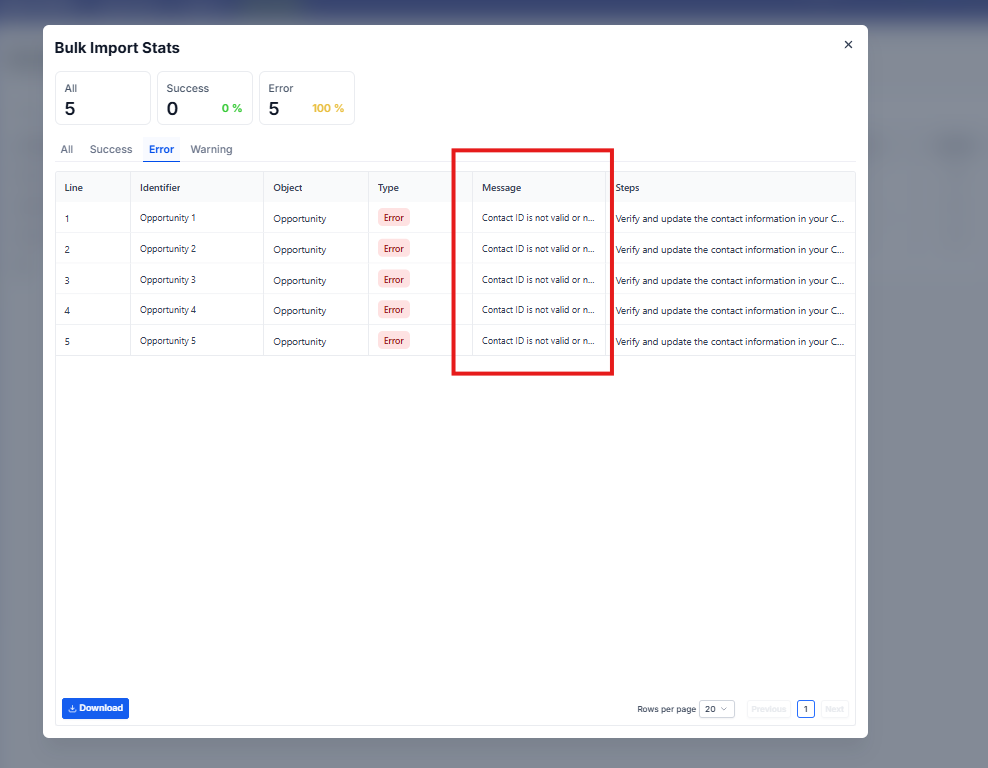
Task: Click page number 1 in pagination
Action: pos(805,709)
